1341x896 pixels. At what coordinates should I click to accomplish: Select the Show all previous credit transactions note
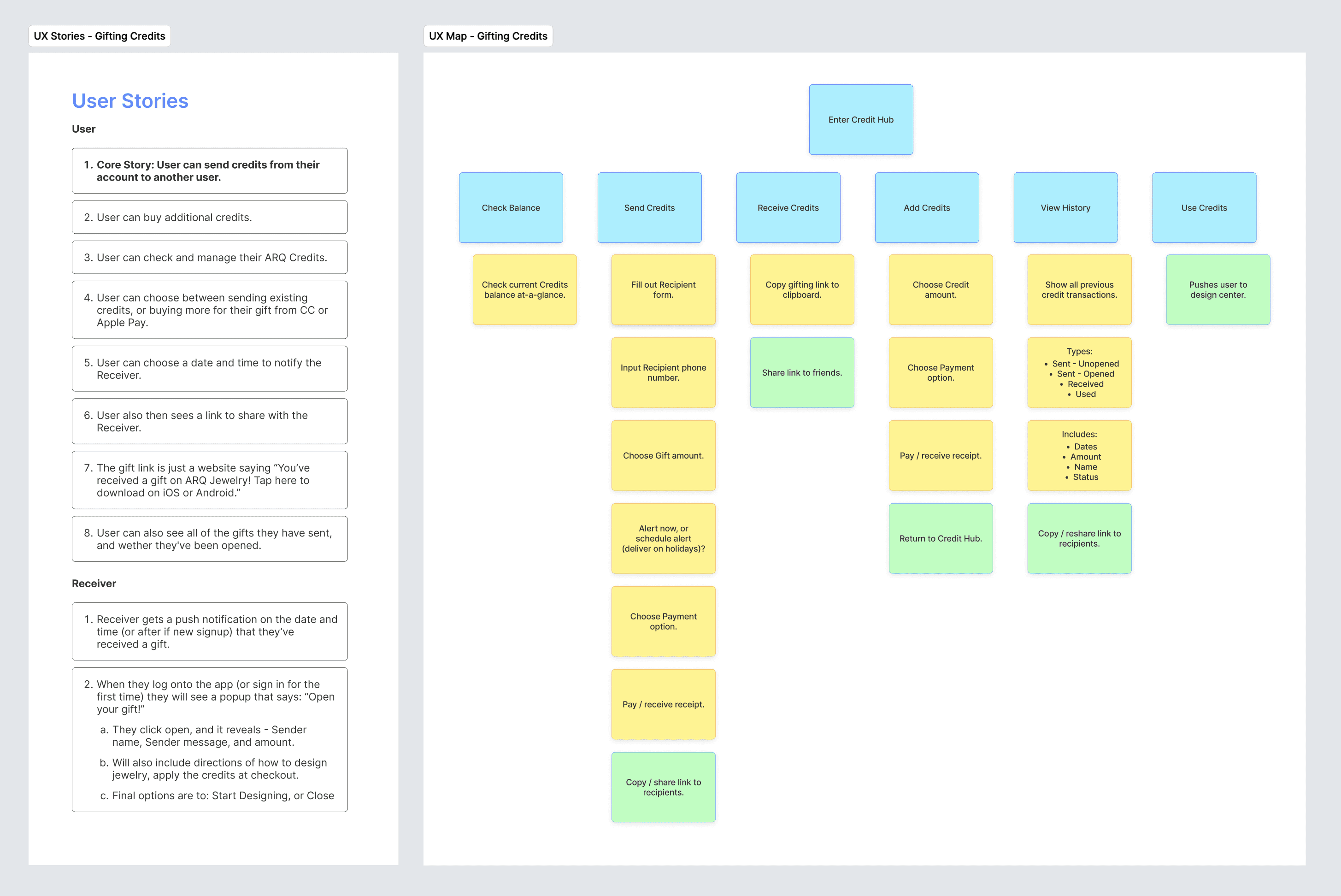click(1079, 290)
